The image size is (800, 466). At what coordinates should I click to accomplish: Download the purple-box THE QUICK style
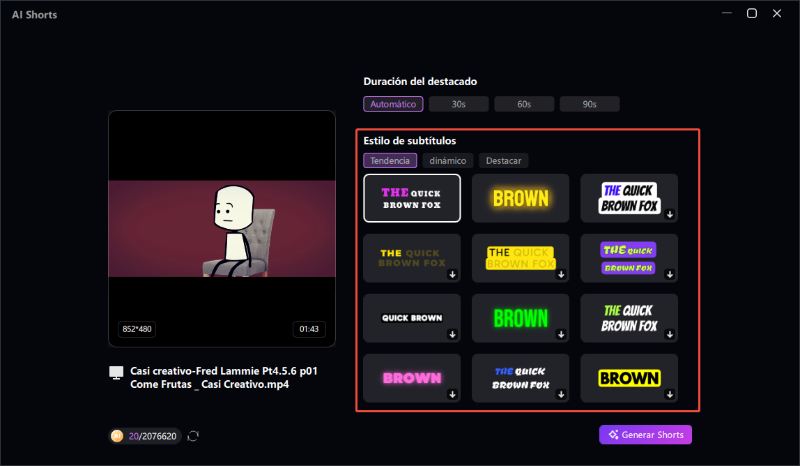pyautogui.click(x=669, y=274)
